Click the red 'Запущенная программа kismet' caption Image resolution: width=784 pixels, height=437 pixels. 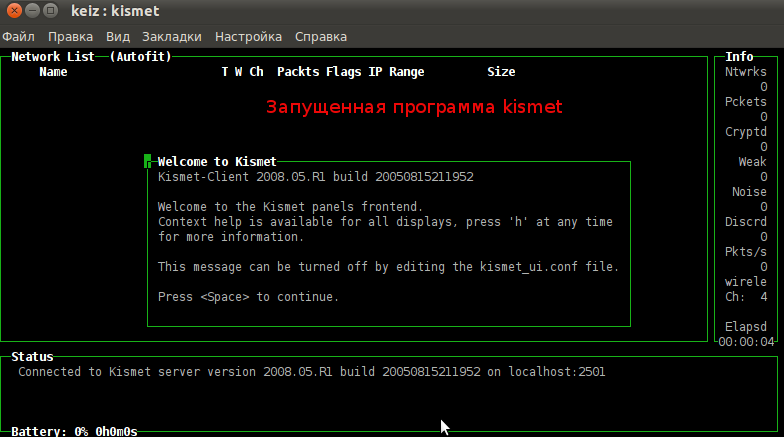(414, 107)
